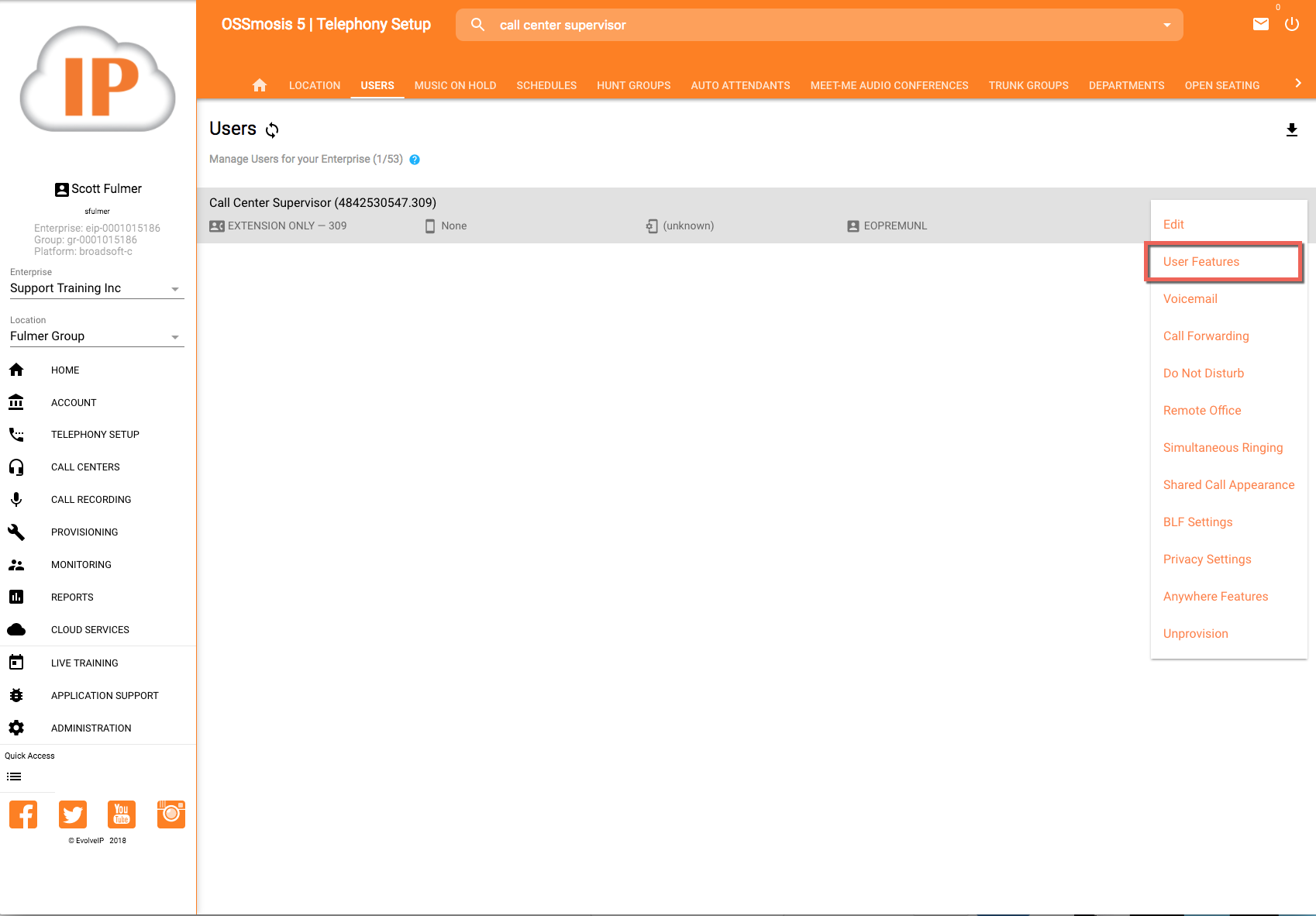Viewport: 1316px width, 916px height.
Task: Open the mail envelope notifications
Action: pos(1261,25)
